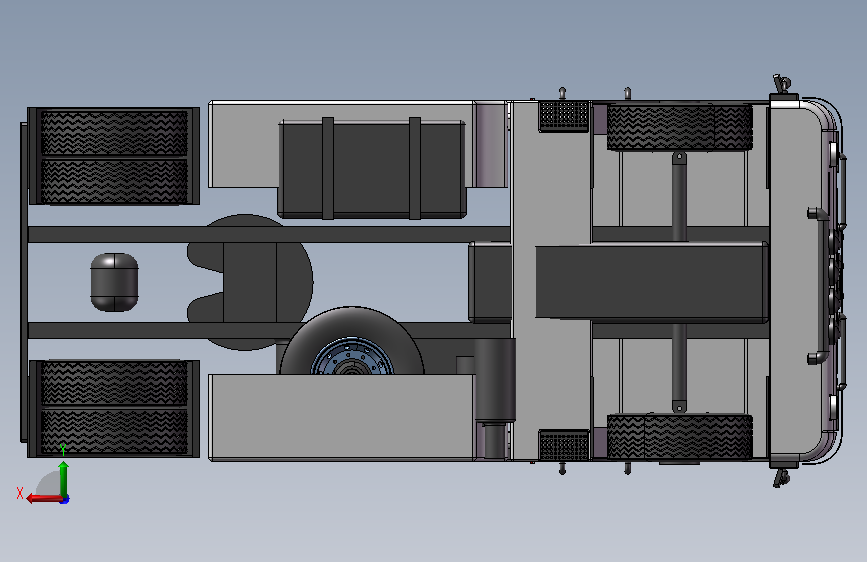Select the dark fuel tank with two straps
The width and height of the screenshot is (867, 562).
click(x=372, y=168)
